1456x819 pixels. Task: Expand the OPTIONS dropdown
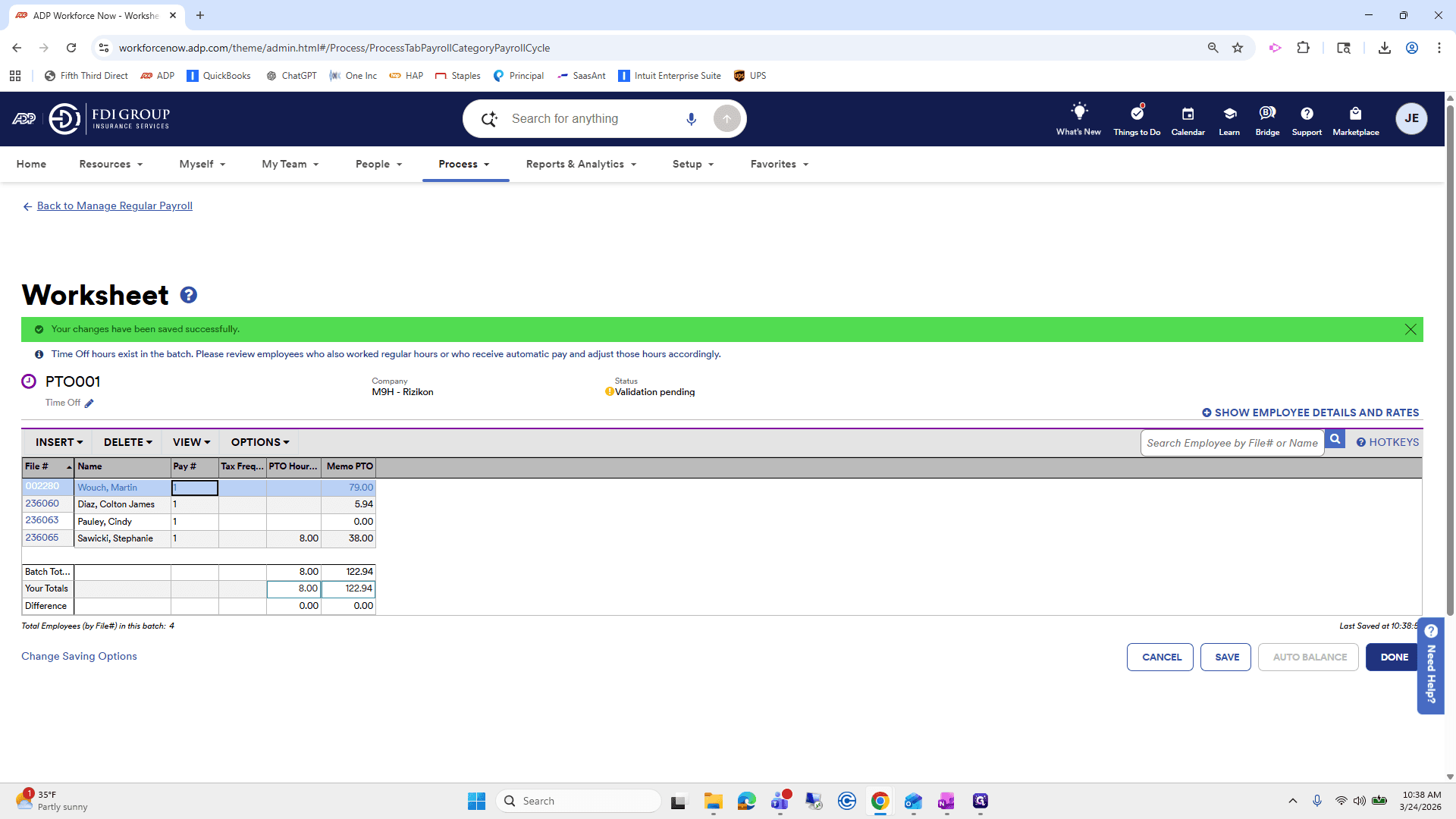click(260, 442)
